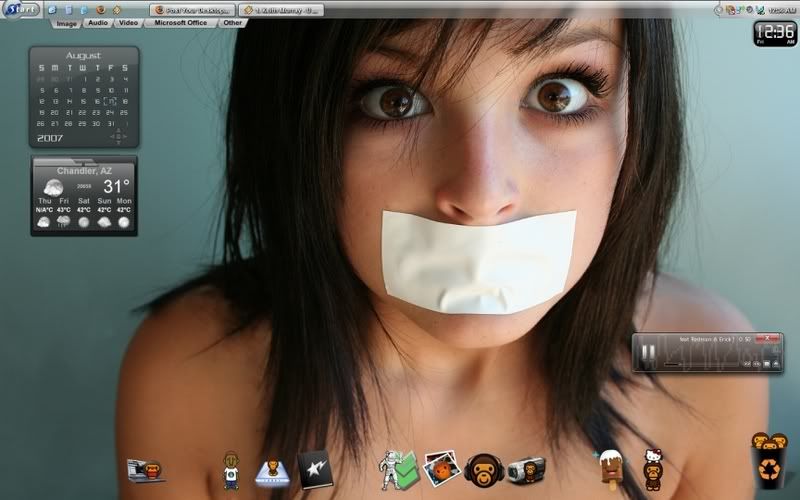Click the 12:36 digital clock widget
Screen dimensions: 800x500
775,34
